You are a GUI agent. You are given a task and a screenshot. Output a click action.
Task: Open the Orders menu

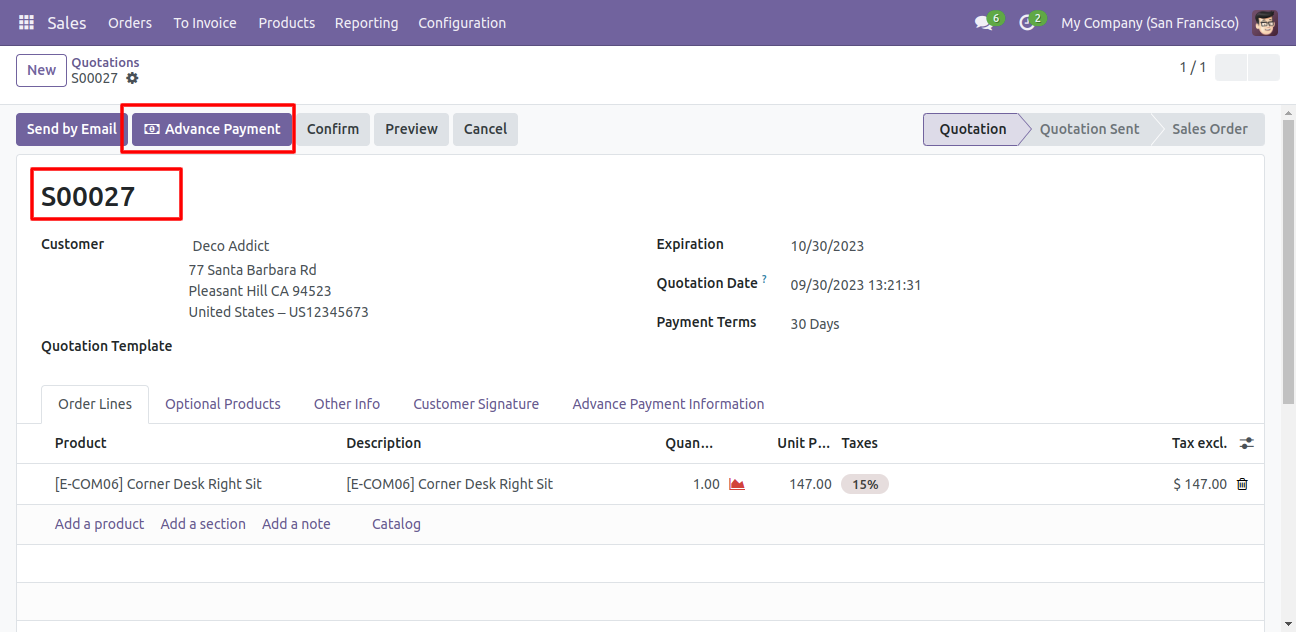click(130, 22)
